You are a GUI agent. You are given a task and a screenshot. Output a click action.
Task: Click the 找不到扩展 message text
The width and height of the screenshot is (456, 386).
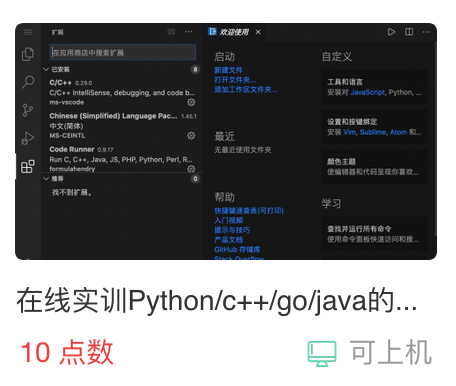click(x=72, y=192)
